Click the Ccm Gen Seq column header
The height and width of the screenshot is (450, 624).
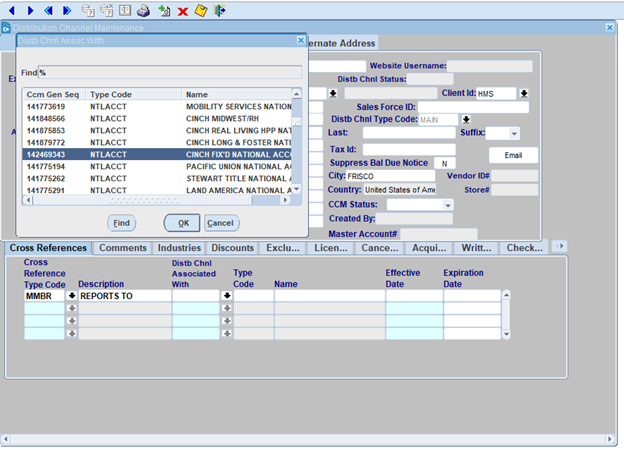click(54, 94)
